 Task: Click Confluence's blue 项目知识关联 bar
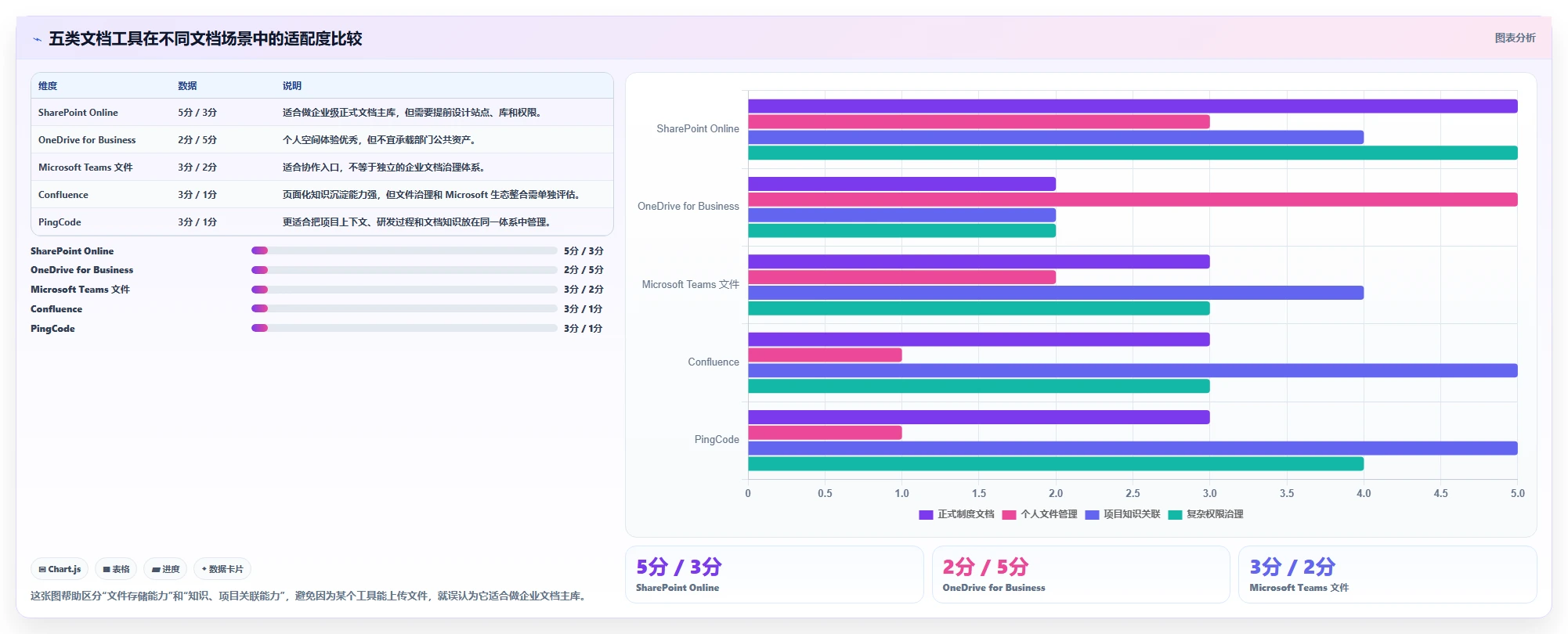(x=1133, y=370)
